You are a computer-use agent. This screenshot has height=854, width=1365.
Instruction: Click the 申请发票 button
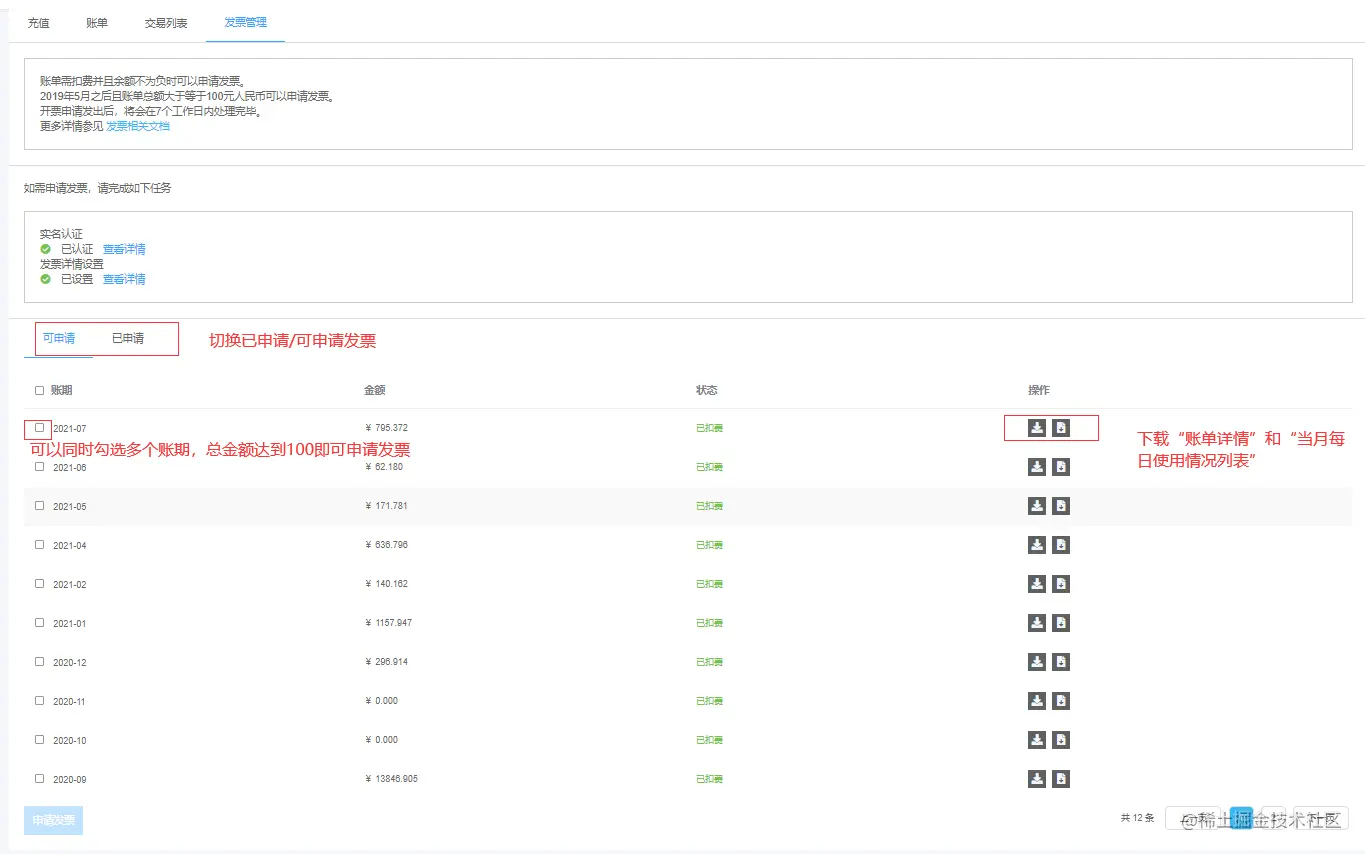(x=53, y=820)
